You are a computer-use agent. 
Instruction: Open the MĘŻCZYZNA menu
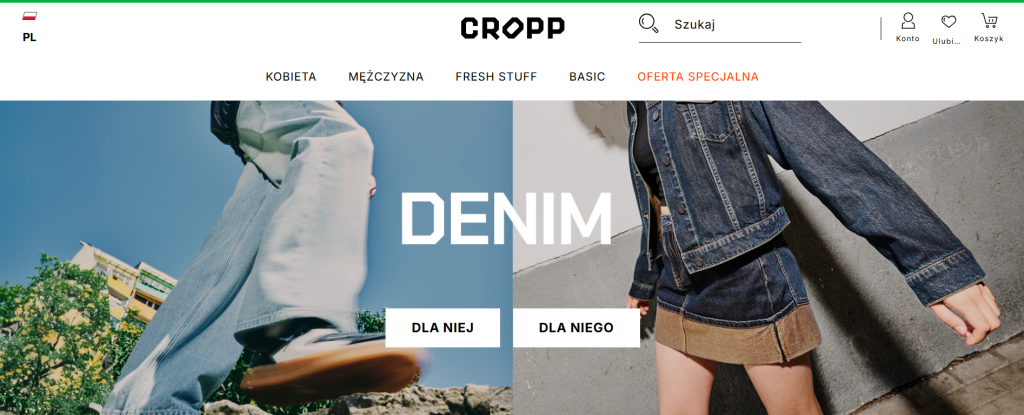(386, 76)
